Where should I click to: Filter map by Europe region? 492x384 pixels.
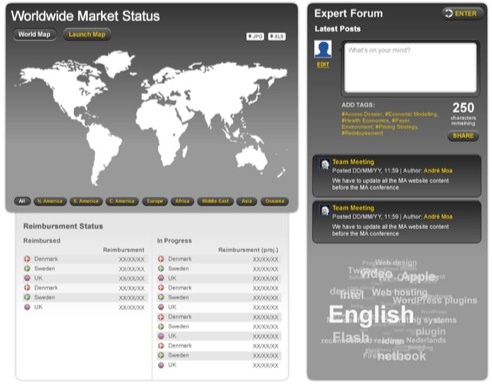coord(155,201)
